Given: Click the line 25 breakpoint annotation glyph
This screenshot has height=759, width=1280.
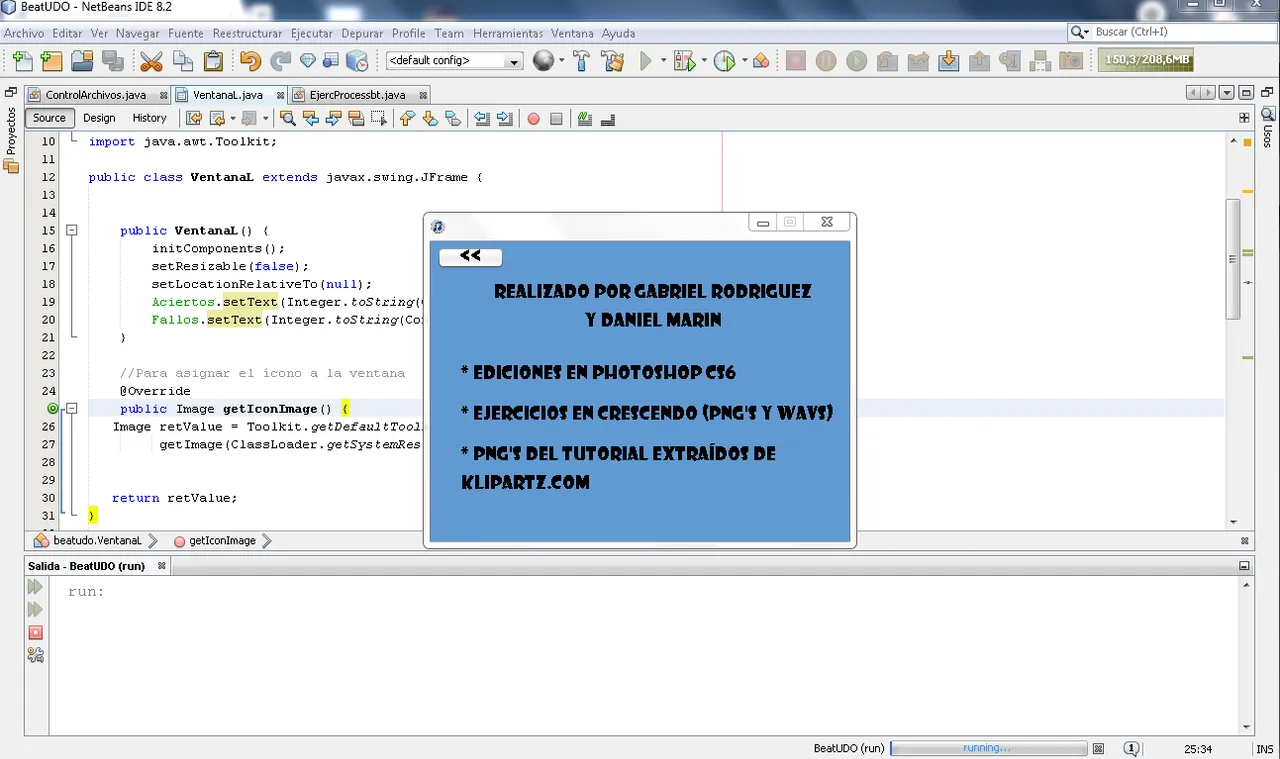Looking at the screenshot, I should [53, 408].
